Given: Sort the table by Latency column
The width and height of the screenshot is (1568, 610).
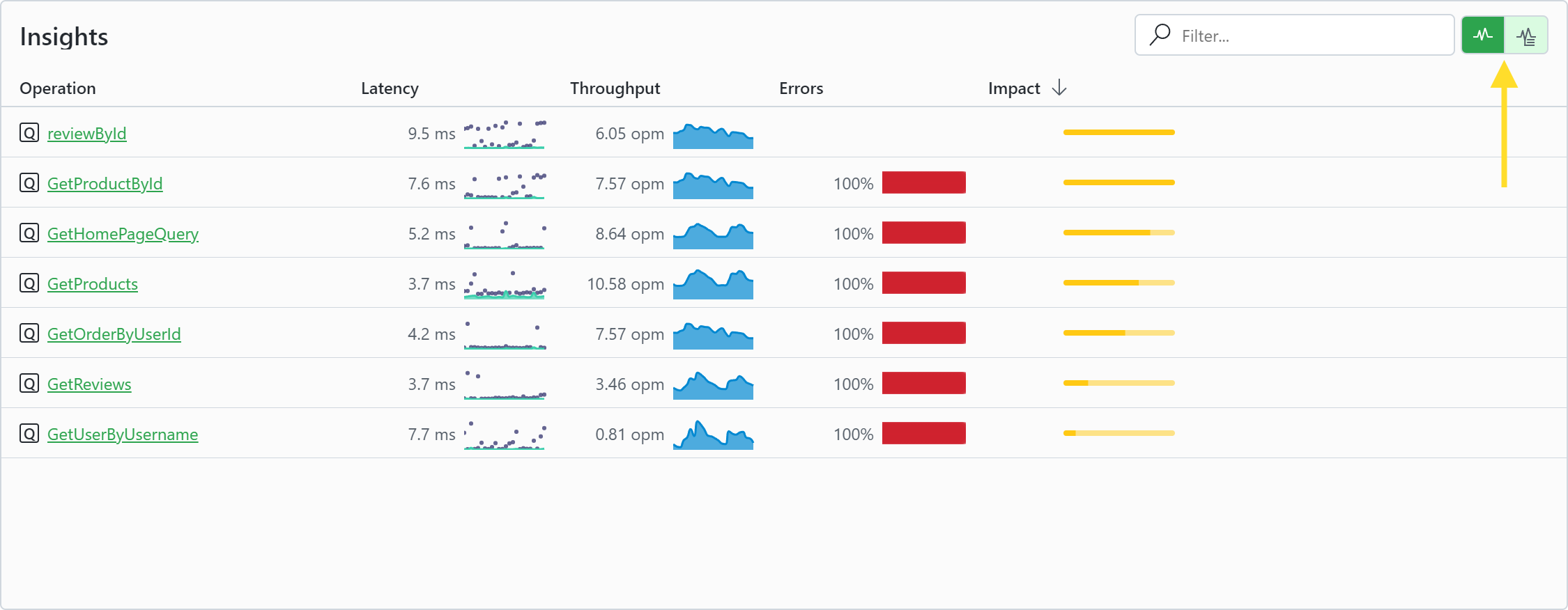Looking at the screenshot, I should [x=390, y=88].
